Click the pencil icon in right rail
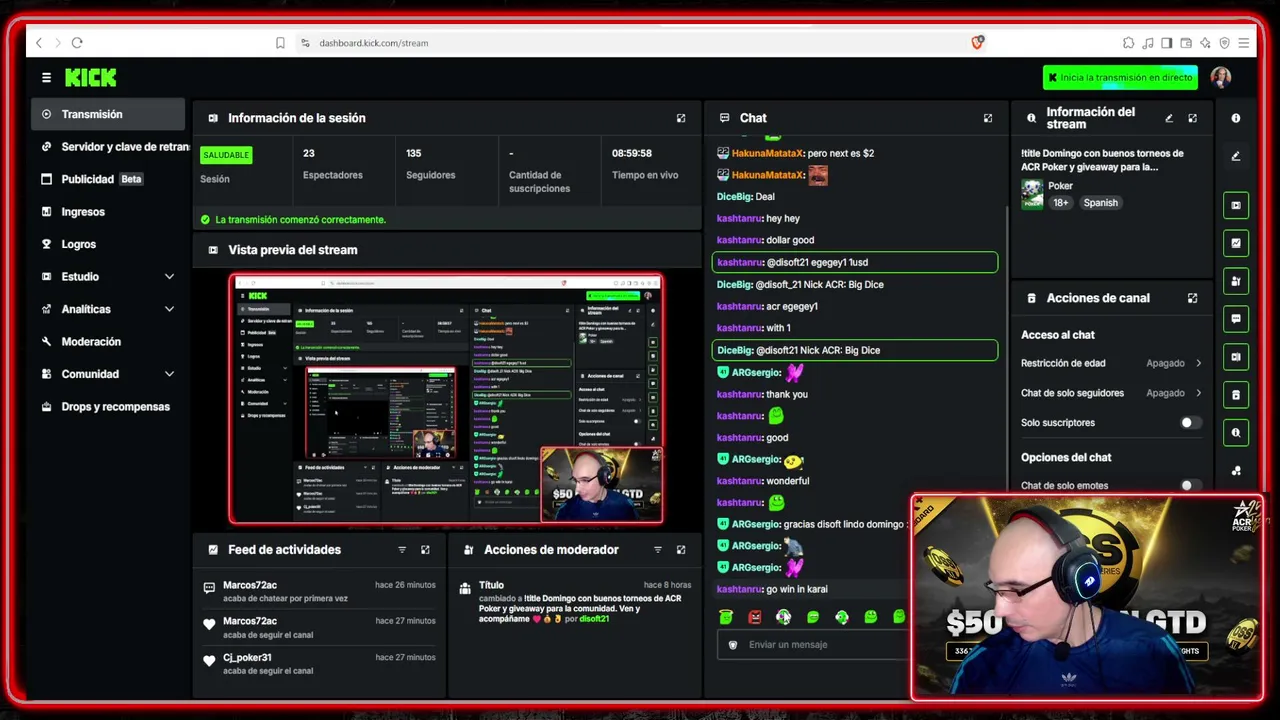Screen dimensions: 1280x720 pos(1236,156)
